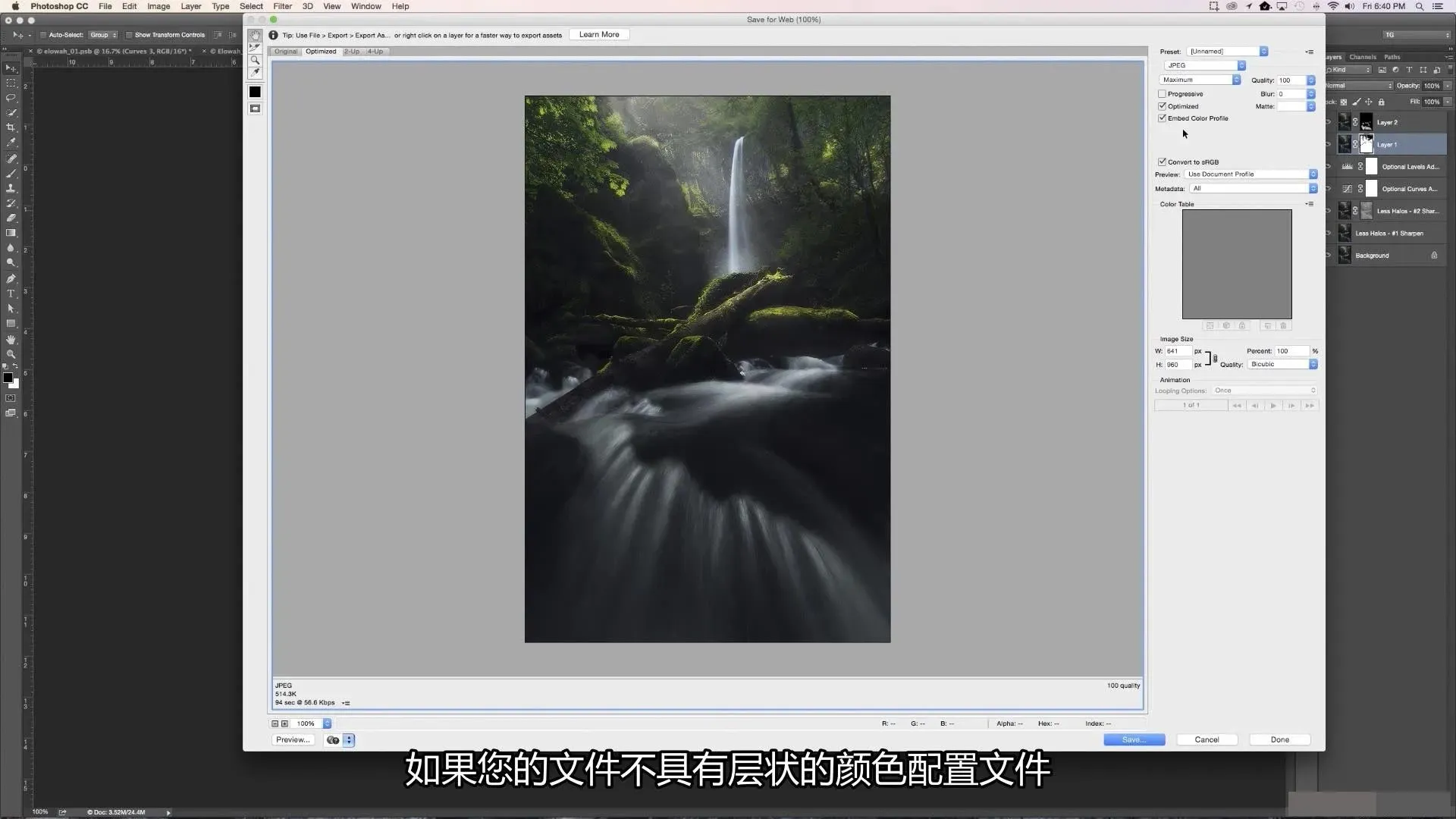
Task: Open the Optimize panel flyout menu
Action: pyautogui.click(x=1309, y=52)
